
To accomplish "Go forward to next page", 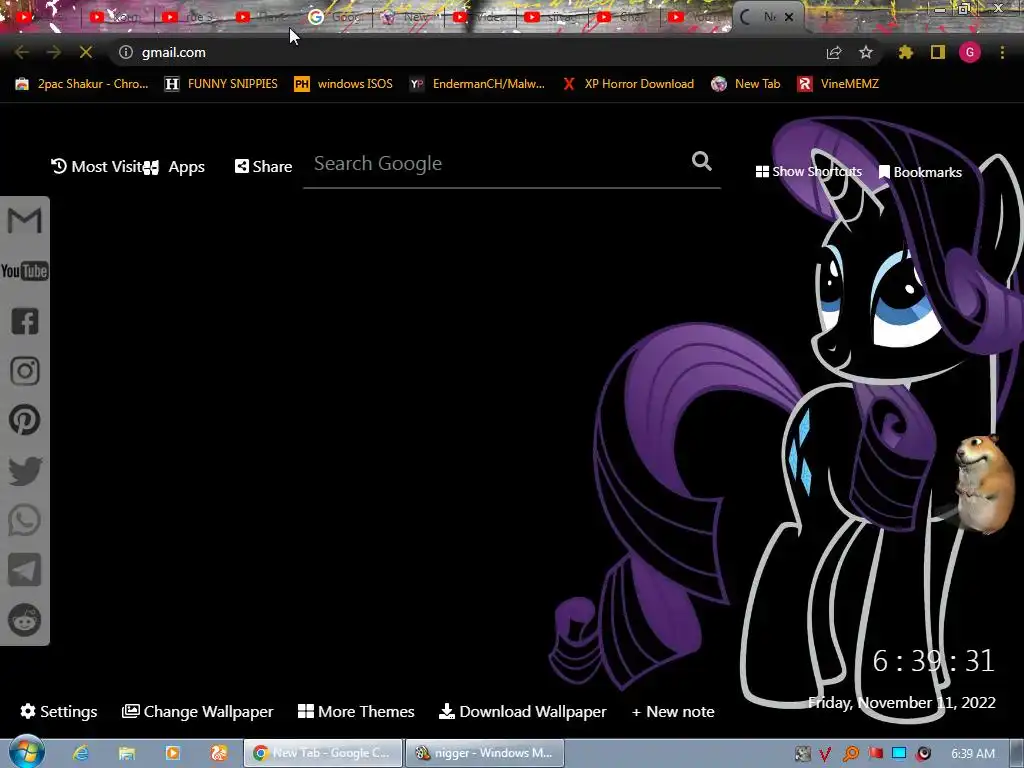I will coord(54,52).
